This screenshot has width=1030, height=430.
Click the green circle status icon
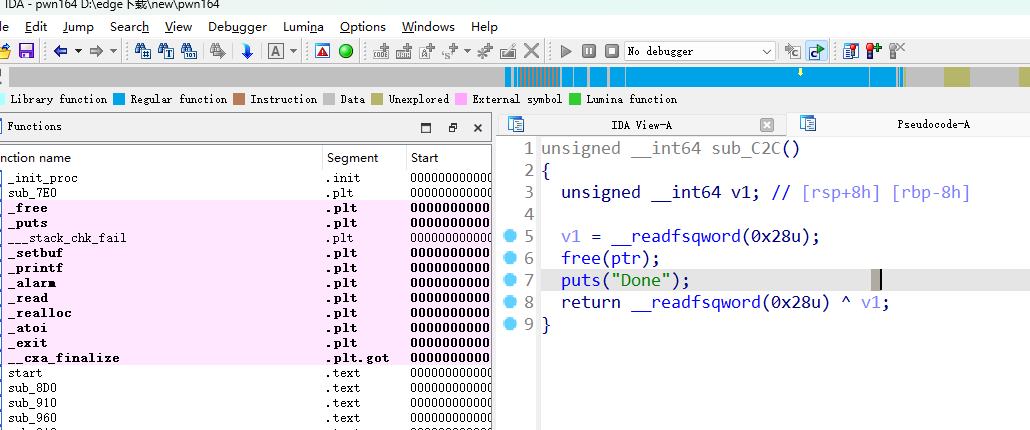pyautogui.click(x=346, y=51)
